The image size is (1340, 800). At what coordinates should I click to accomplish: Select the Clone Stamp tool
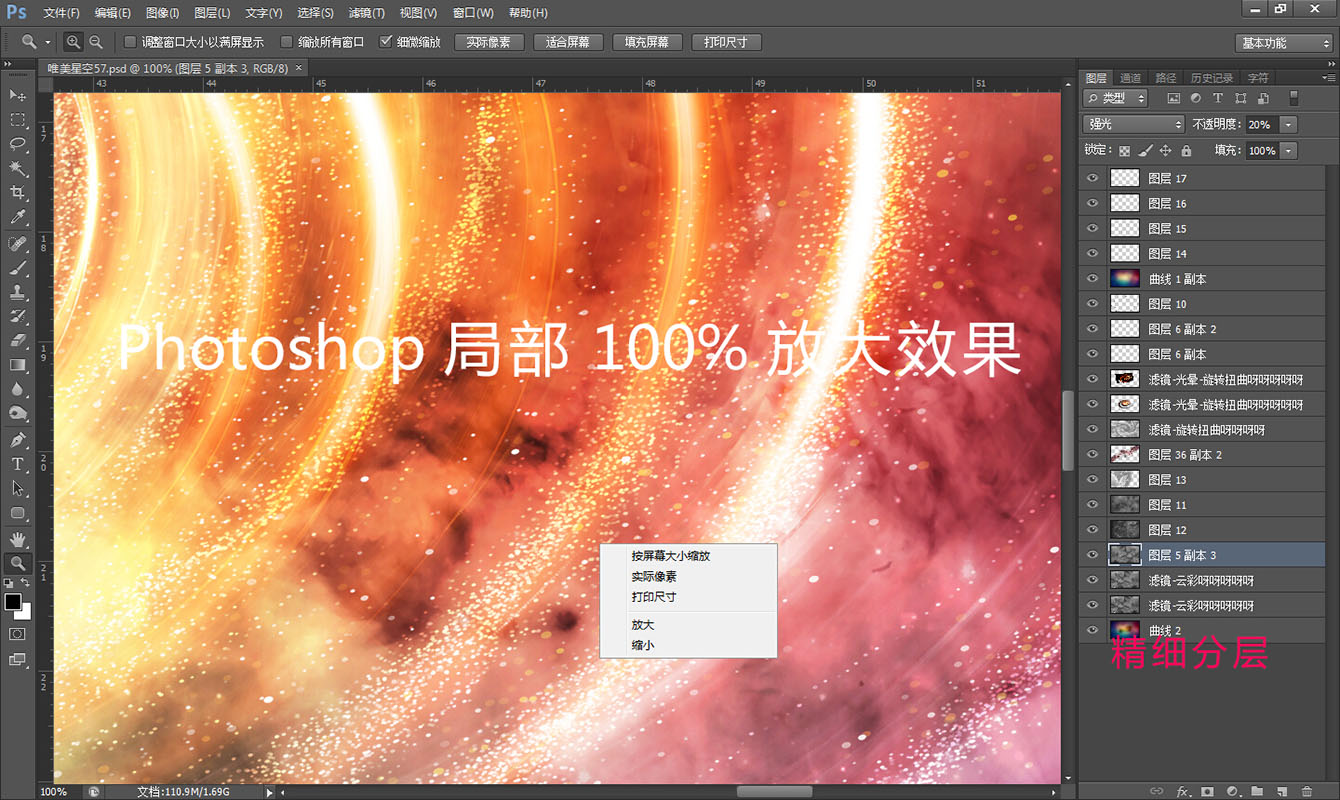click(x=18, y=293)
